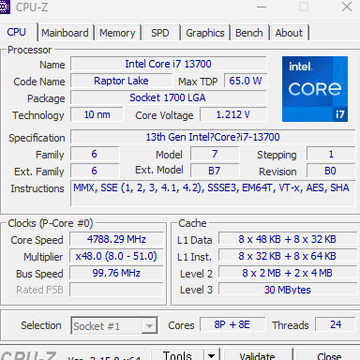Screen dimensions: 360x360
Task: Open the Tools dropdown arrow
Action: (211, 355)
